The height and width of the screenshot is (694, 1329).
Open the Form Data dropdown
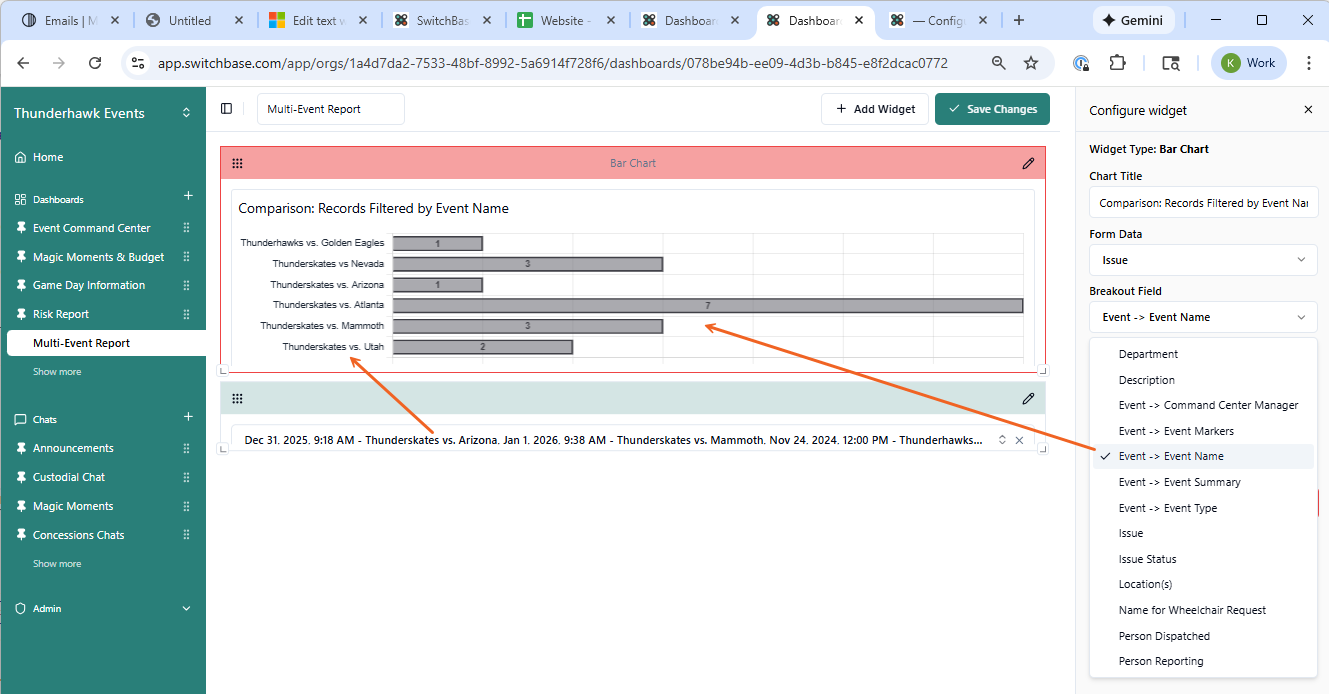1203,260
